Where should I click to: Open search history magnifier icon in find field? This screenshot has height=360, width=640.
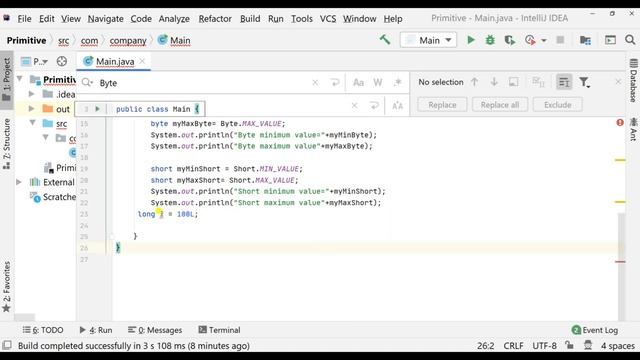(87, 83)
